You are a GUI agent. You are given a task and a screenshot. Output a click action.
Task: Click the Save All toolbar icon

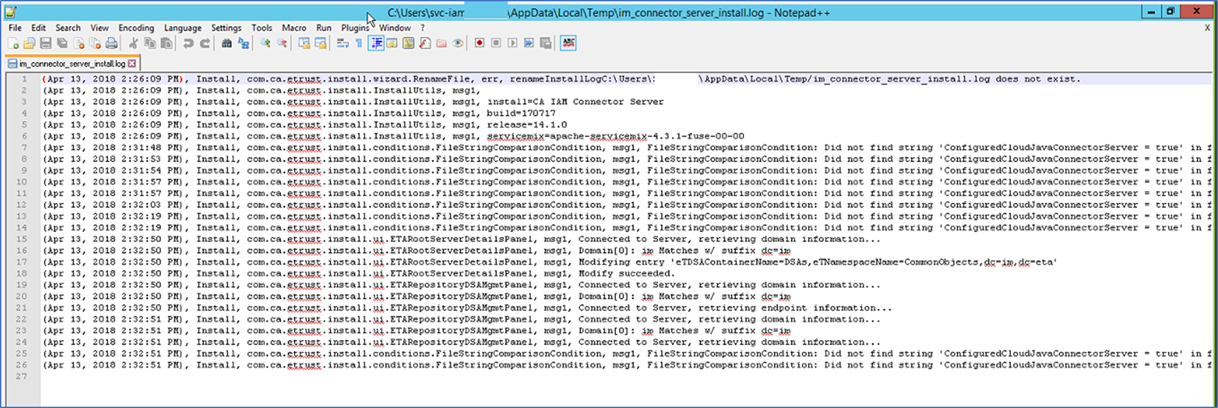click(x=62, y=43)
